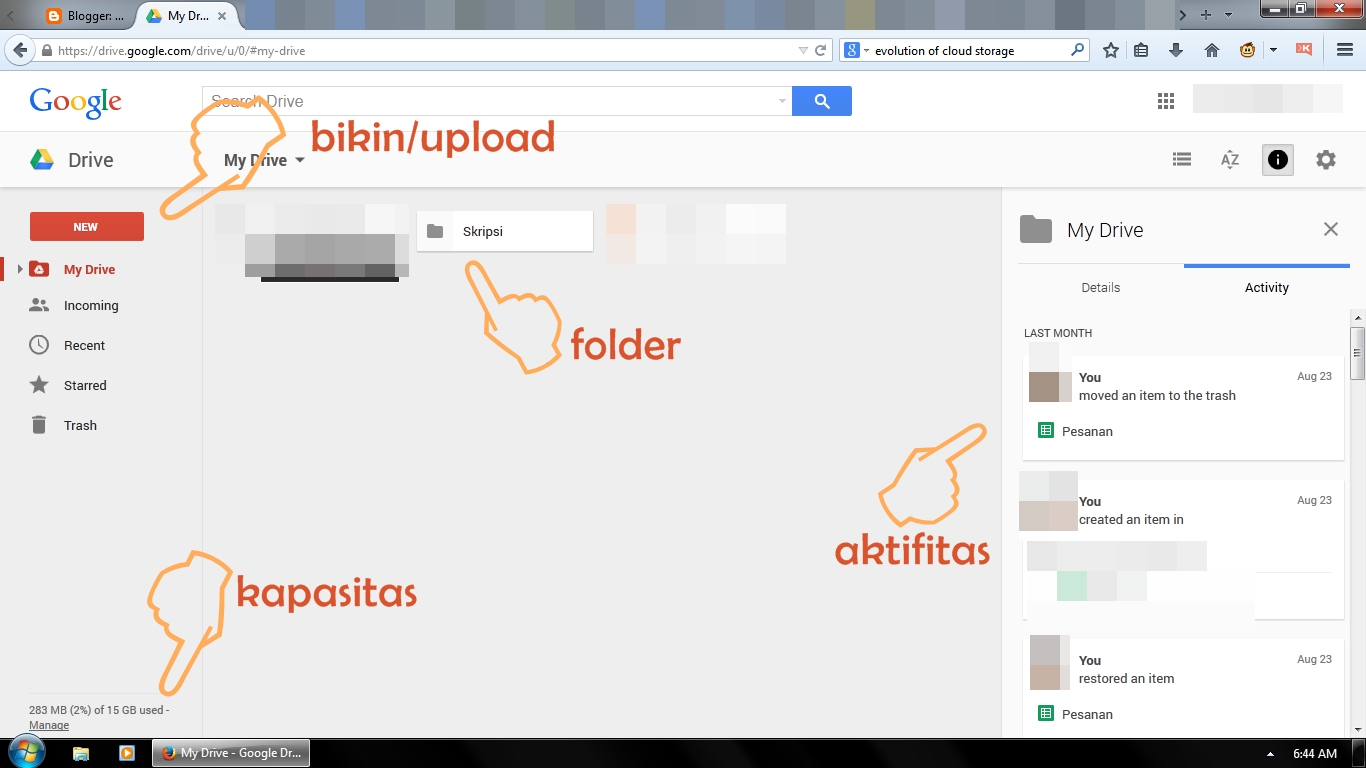Click the Drive logo icon

[x=41, y=160]
